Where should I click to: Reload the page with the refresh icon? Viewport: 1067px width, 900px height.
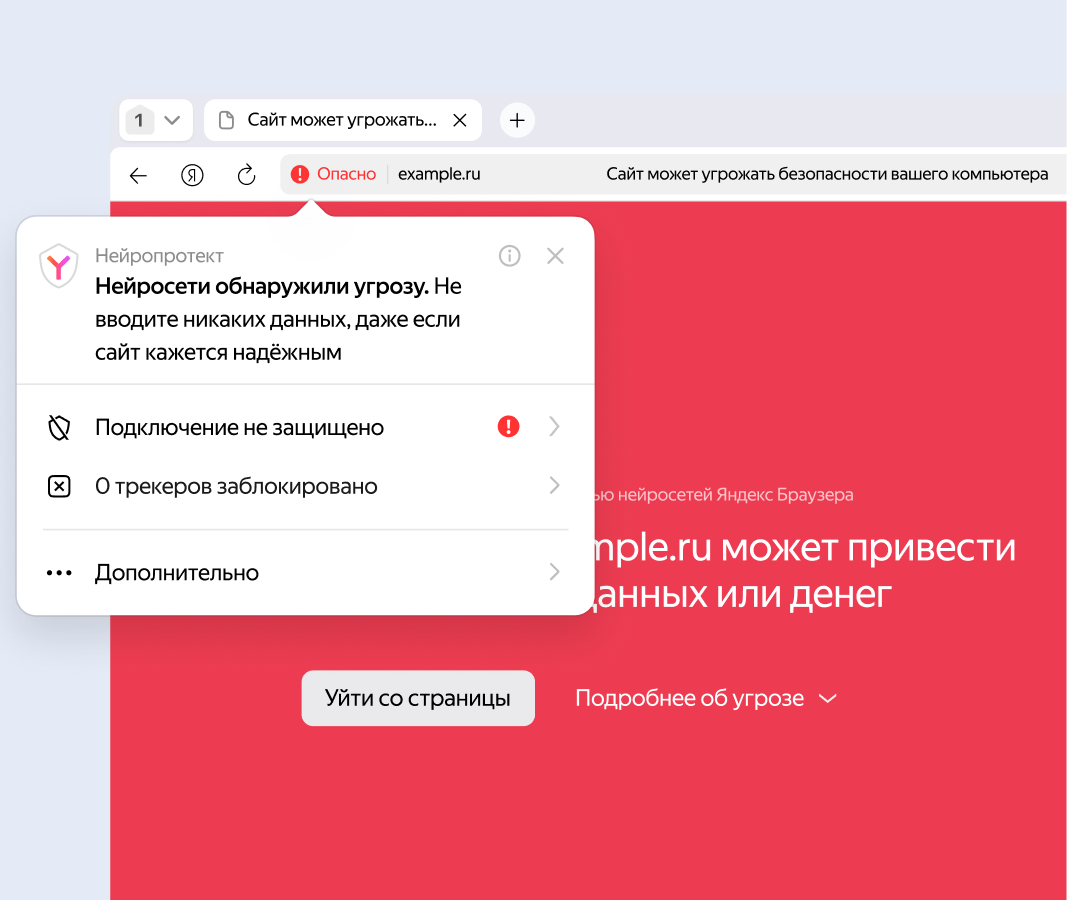pyautogui.click(x=246, y=175)
